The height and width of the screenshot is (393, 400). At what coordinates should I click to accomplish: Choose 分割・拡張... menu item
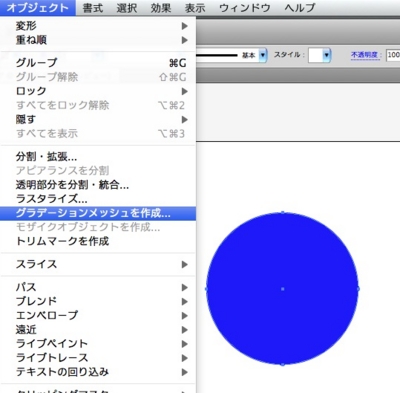98,156
